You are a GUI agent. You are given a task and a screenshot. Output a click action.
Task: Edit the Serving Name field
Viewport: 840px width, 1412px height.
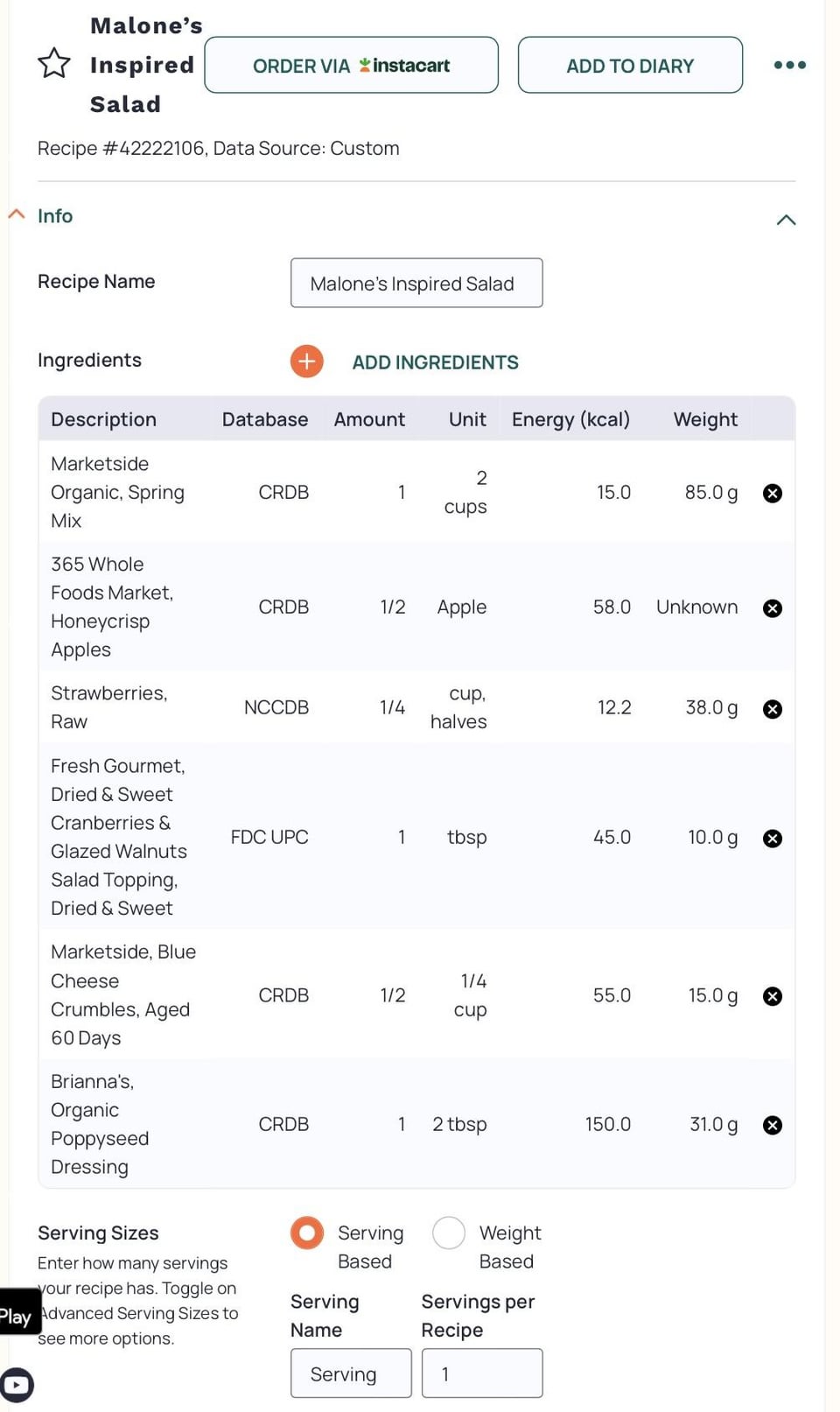coord(351,1373)
